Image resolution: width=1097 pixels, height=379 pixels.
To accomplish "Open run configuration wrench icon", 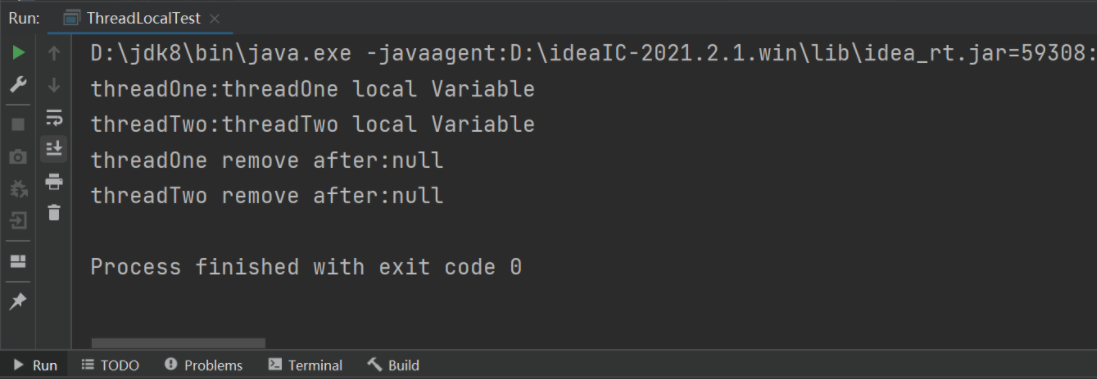I will click(18, 86).
